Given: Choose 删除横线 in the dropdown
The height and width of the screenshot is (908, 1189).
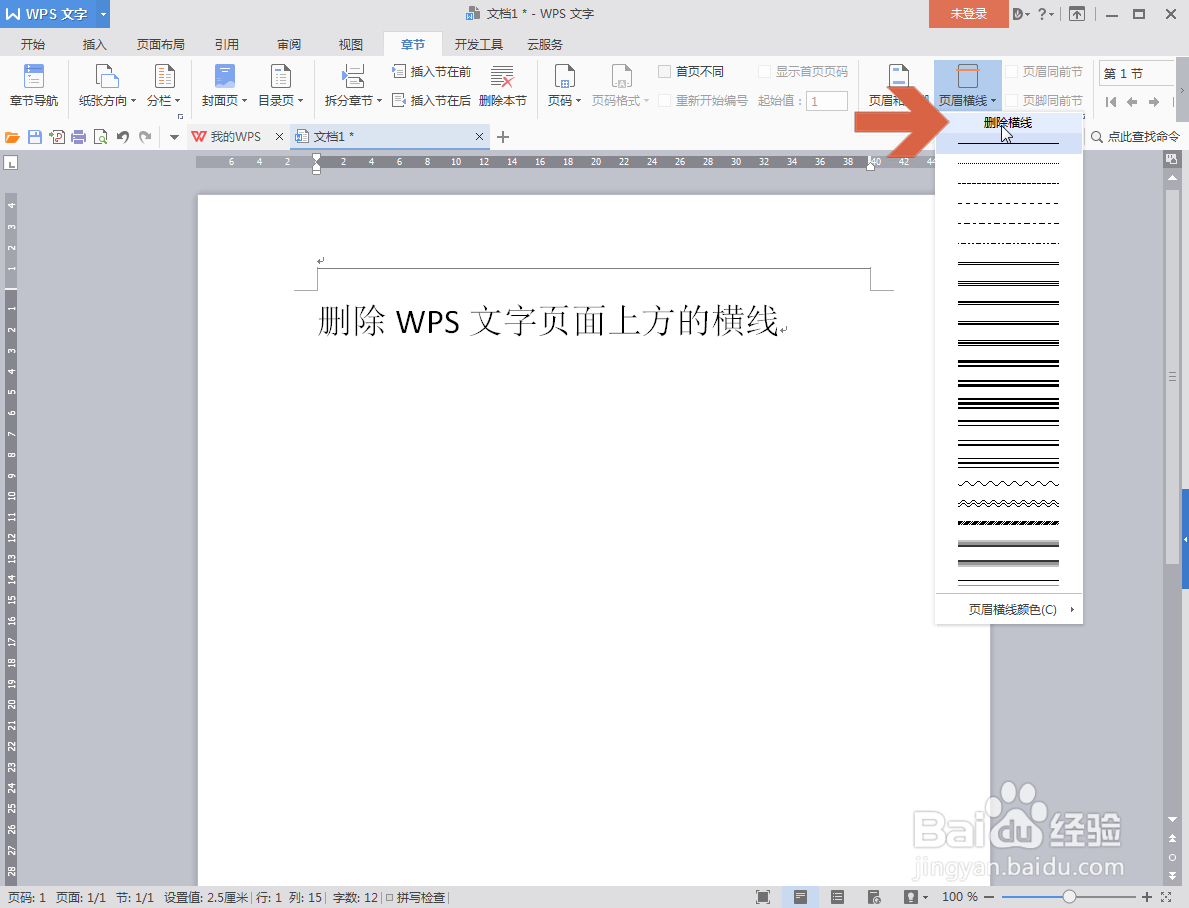Looking at the screenshot, I should pos(1008,123).
